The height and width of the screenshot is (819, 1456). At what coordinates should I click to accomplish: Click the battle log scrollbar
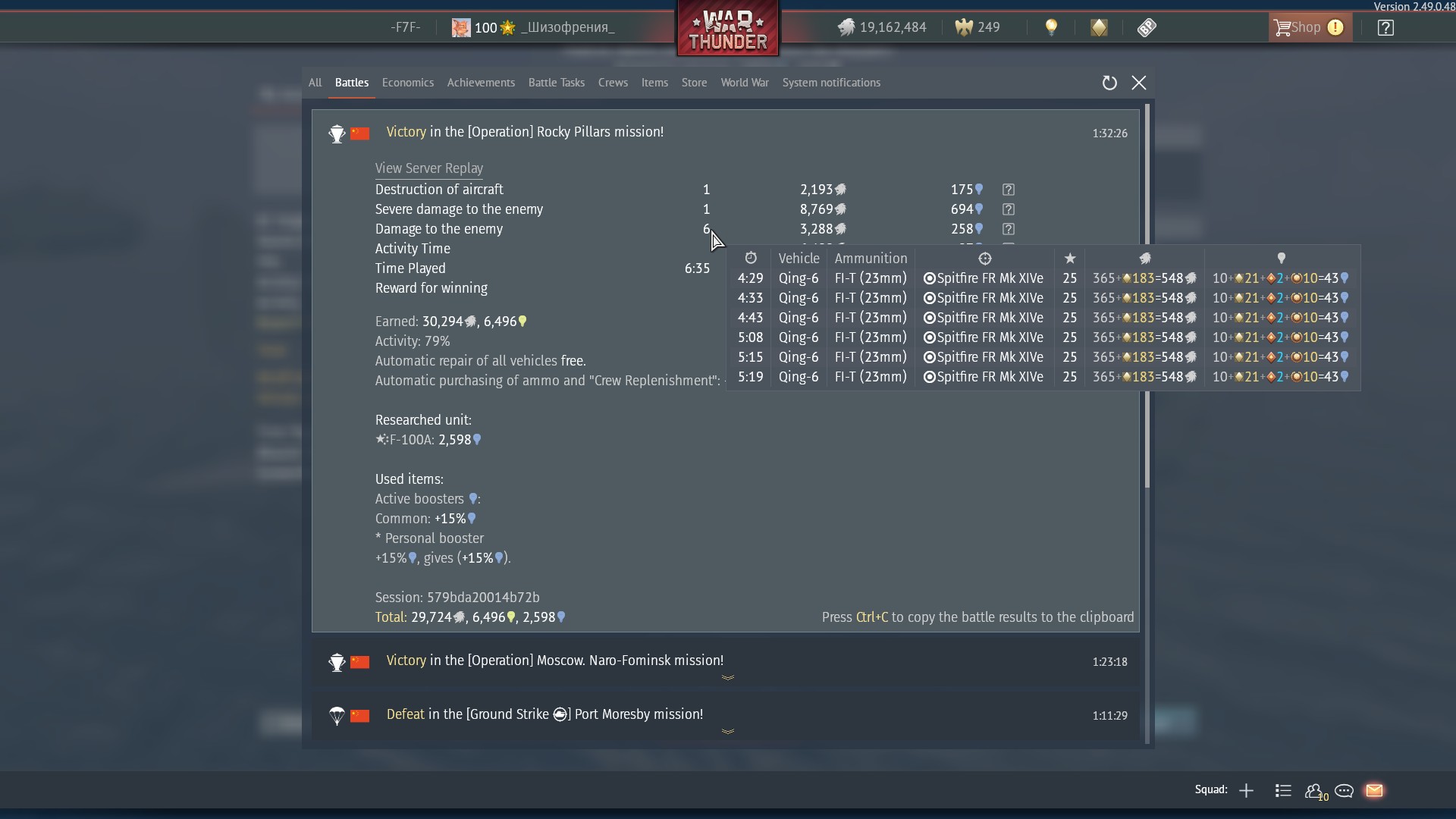pyautogui.click(x=1147, y=296)
